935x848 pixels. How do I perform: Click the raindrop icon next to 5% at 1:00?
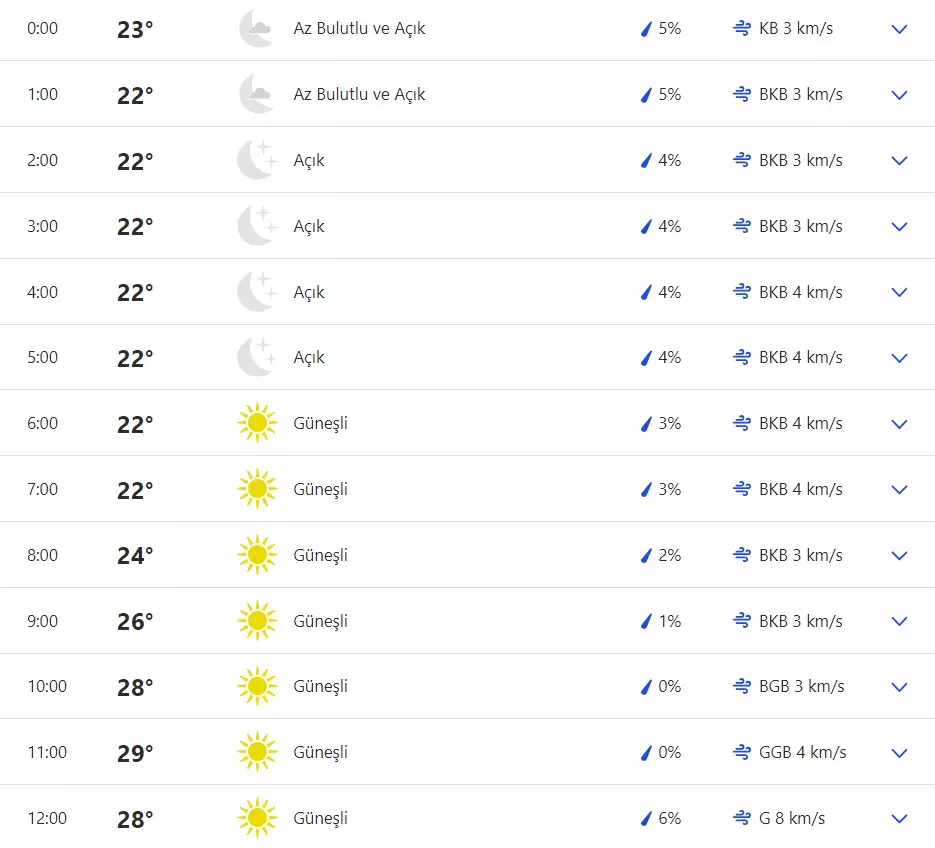tap(646, 95)
